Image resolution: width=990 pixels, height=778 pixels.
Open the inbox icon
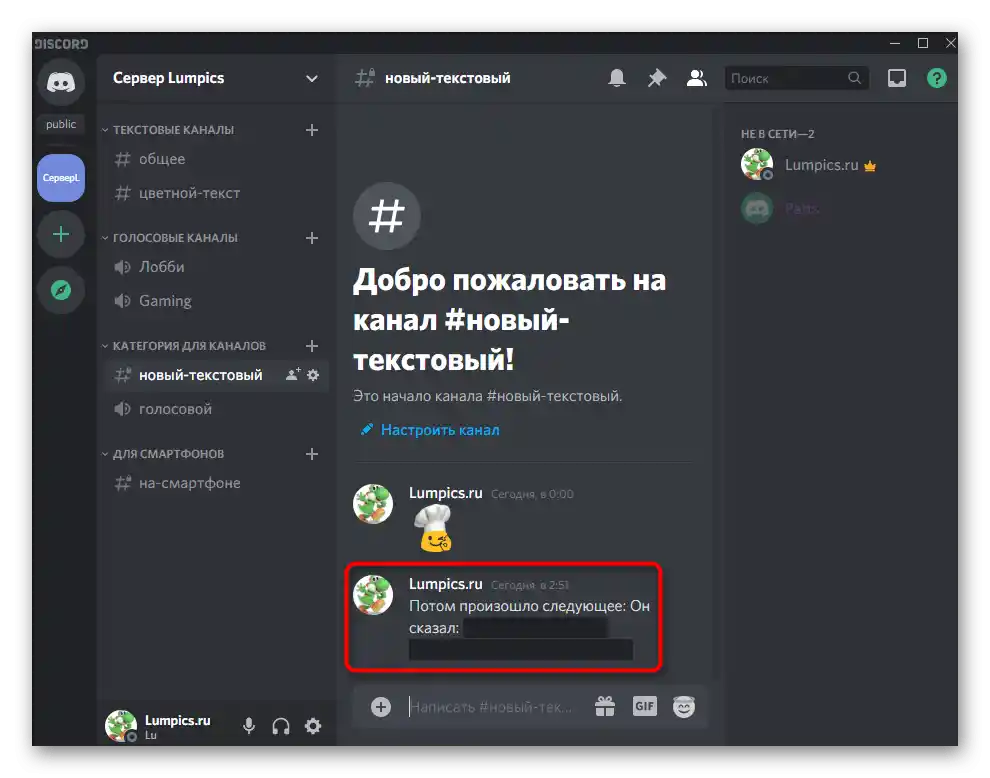point(897,78)
